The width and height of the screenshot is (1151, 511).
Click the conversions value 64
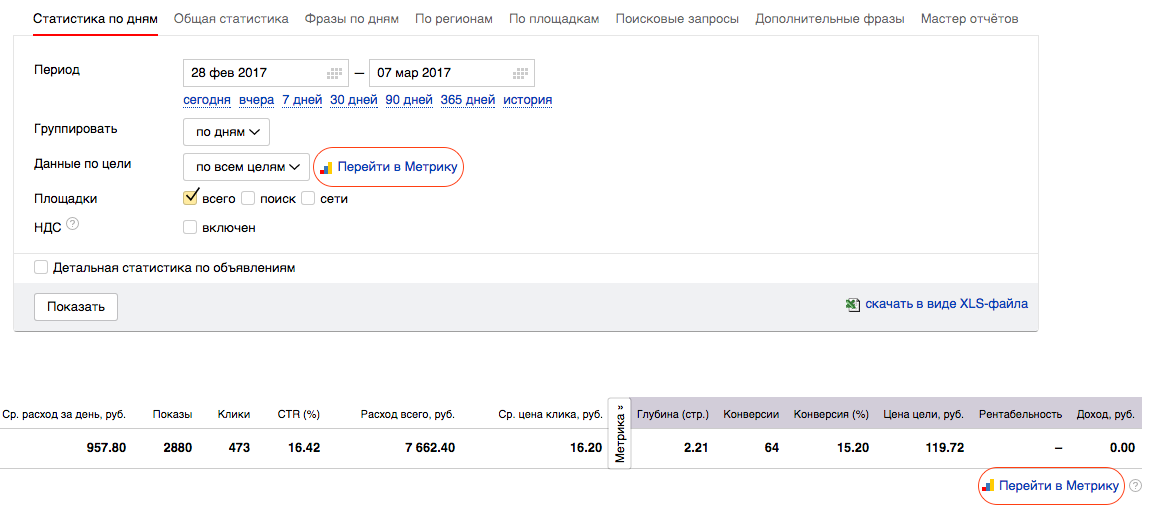[771, 448]
